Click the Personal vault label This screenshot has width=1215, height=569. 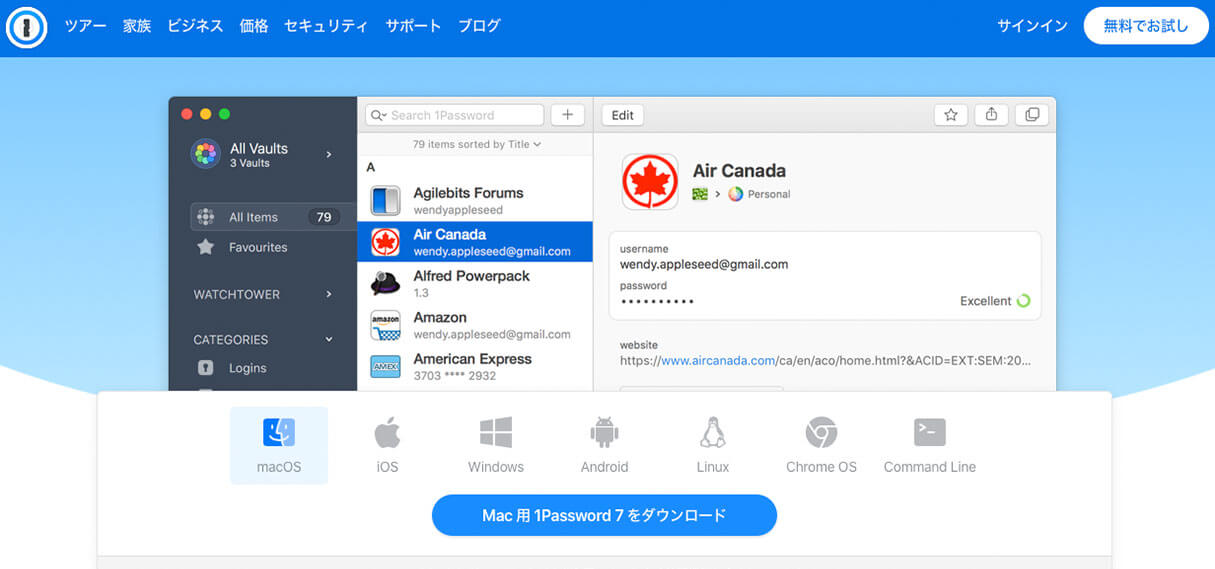[768, 194]
